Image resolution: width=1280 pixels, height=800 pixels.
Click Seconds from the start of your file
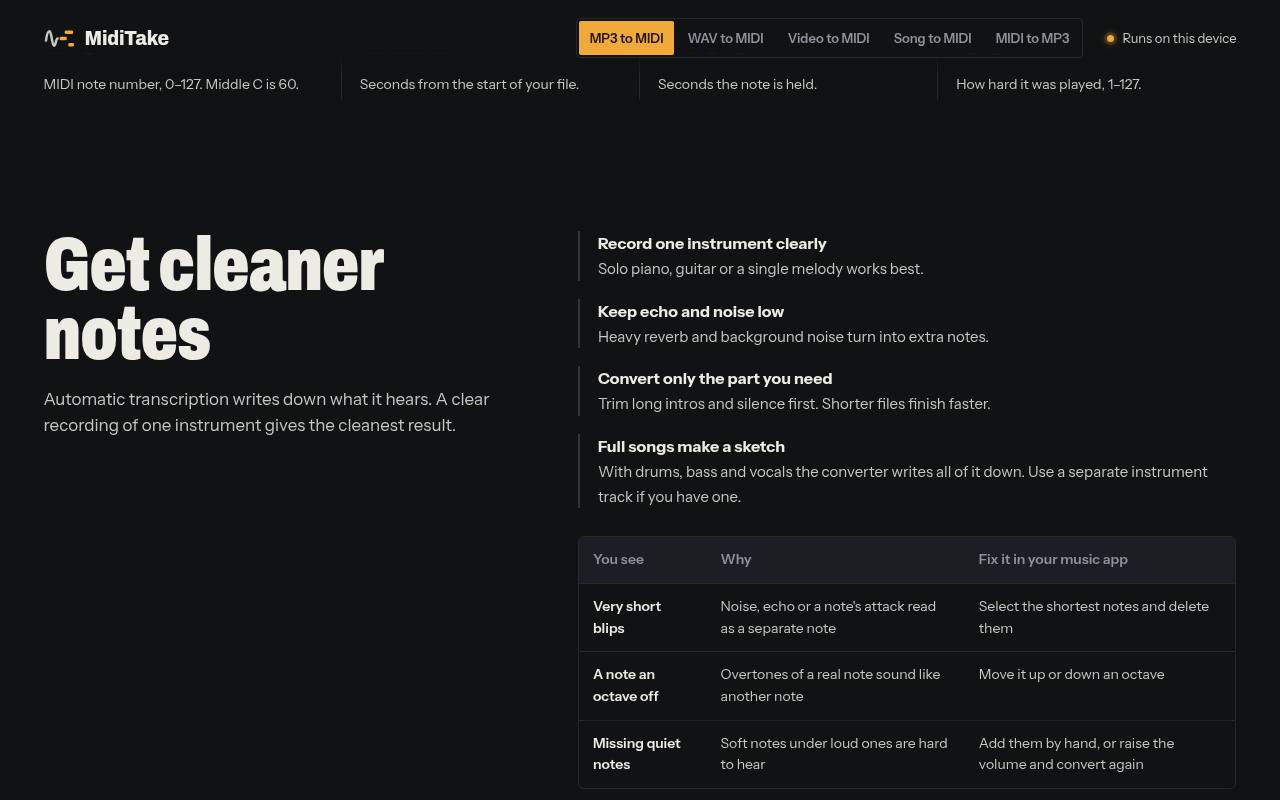pos(469,84)
